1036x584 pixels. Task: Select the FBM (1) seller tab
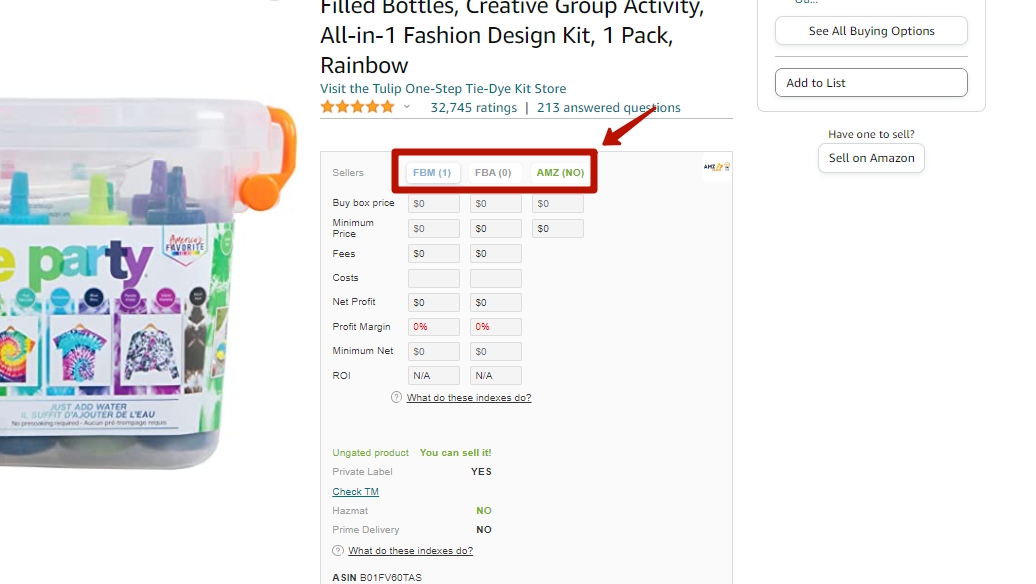432,171
